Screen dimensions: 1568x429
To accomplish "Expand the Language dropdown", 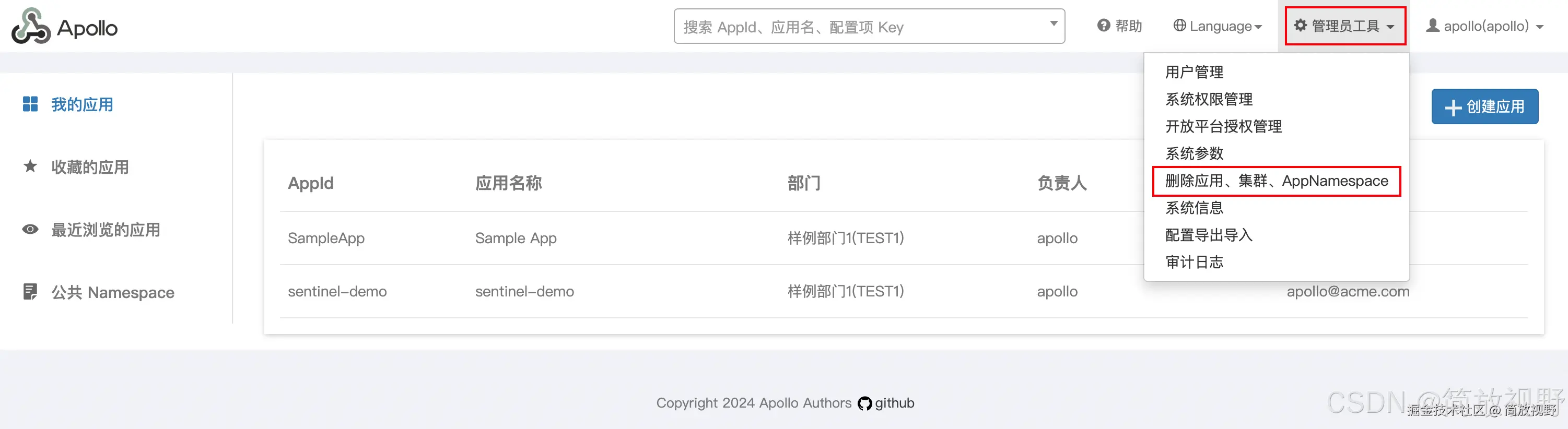I will pos(1218,26).
